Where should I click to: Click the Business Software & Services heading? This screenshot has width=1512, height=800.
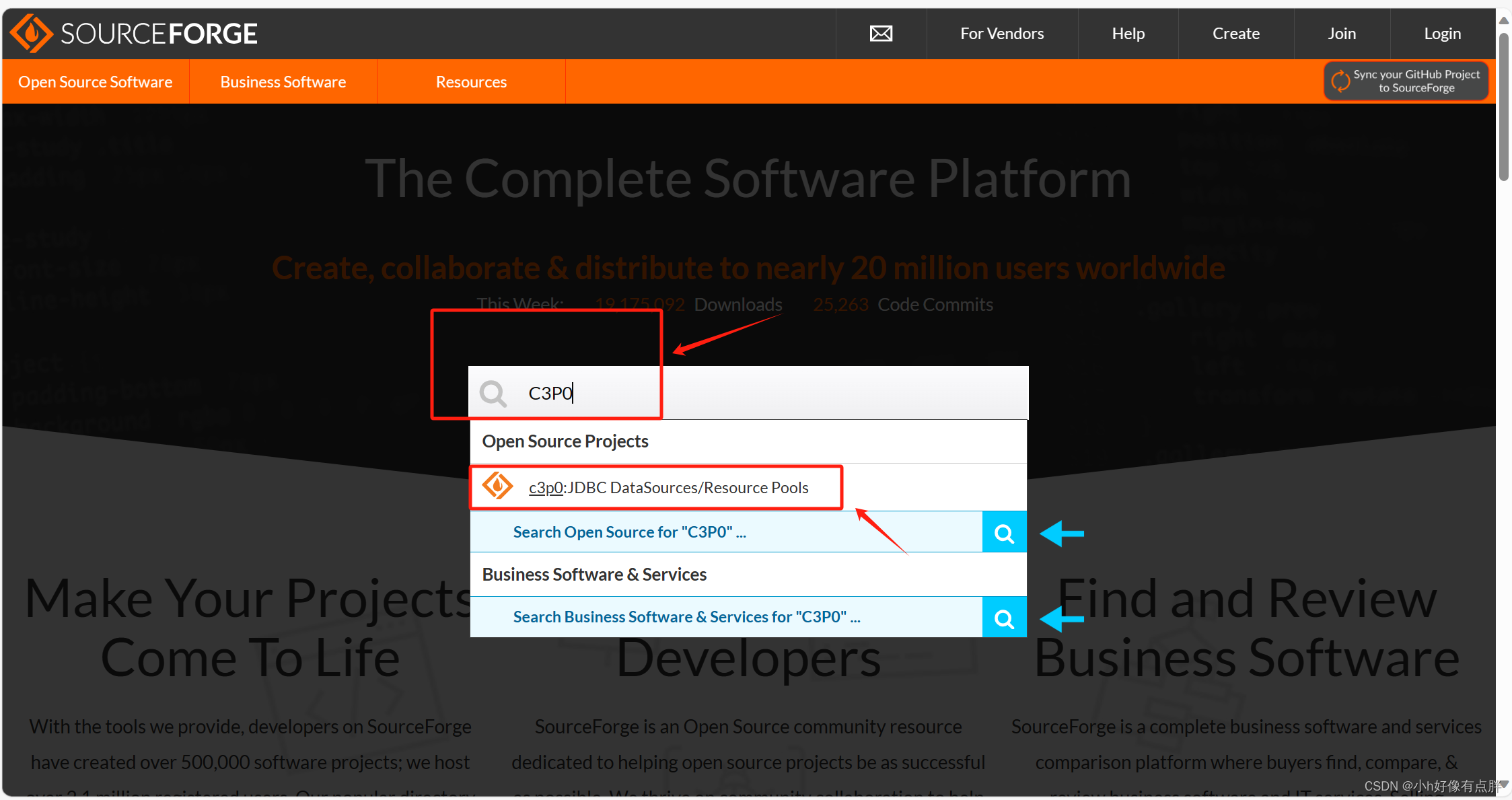click(594, 575)
